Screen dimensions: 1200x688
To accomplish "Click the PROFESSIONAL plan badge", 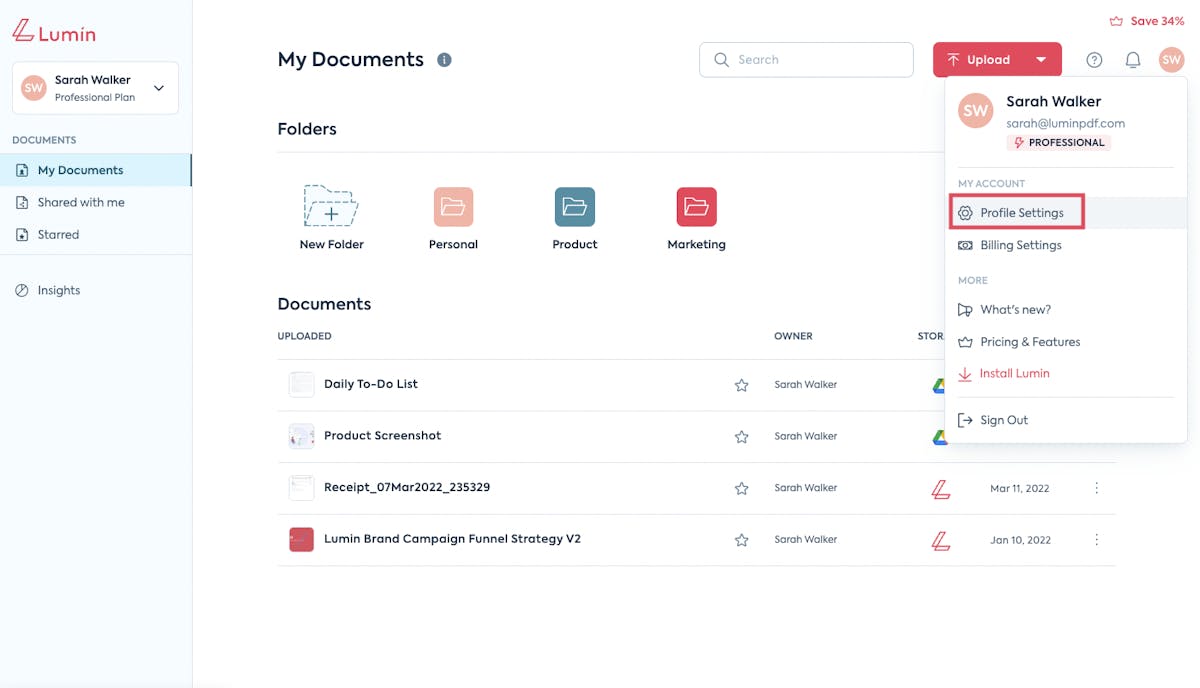I will tap(1059, 143).
